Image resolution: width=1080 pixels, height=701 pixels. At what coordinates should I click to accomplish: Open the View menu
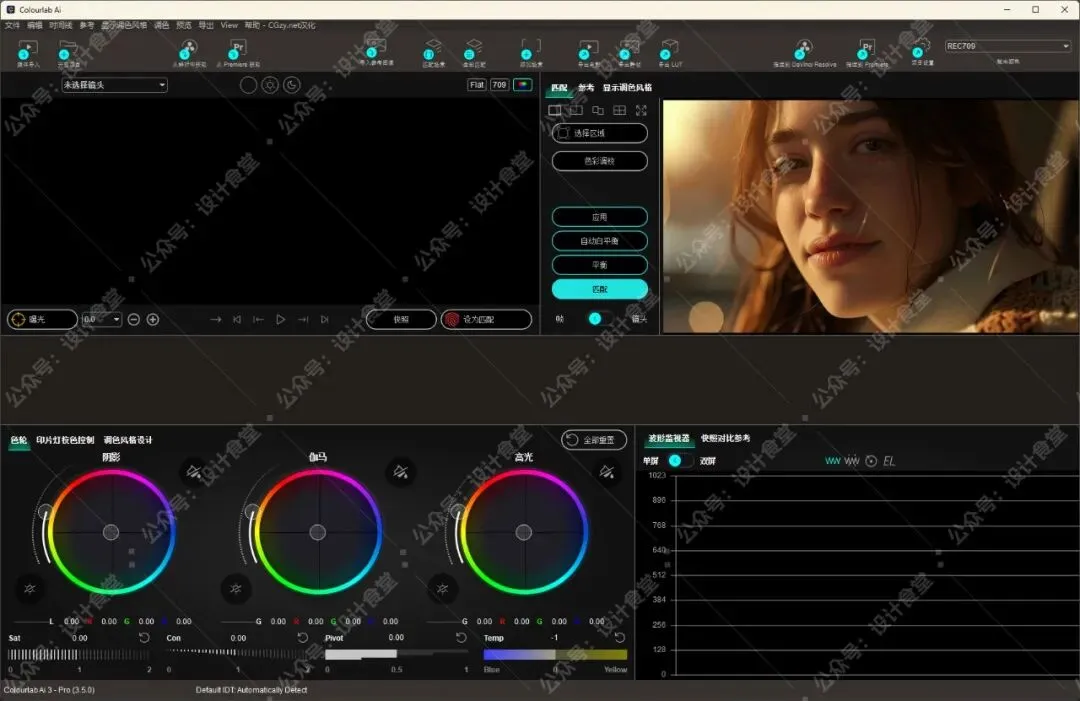229,25
